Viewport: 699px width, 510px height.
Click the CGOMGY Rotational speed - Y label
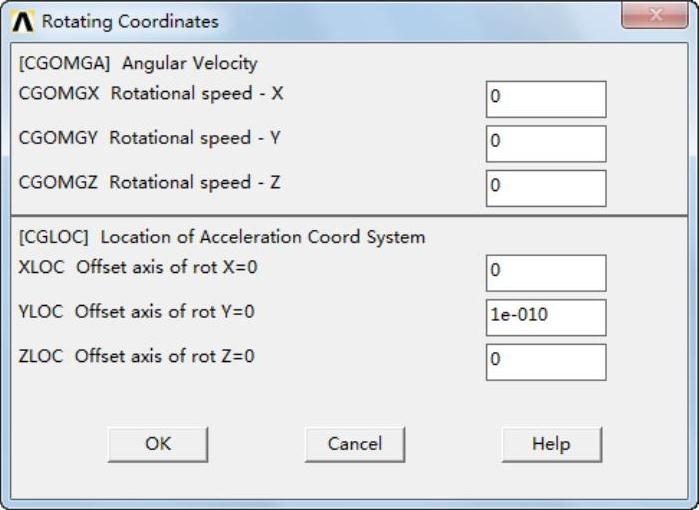(150, 138)
